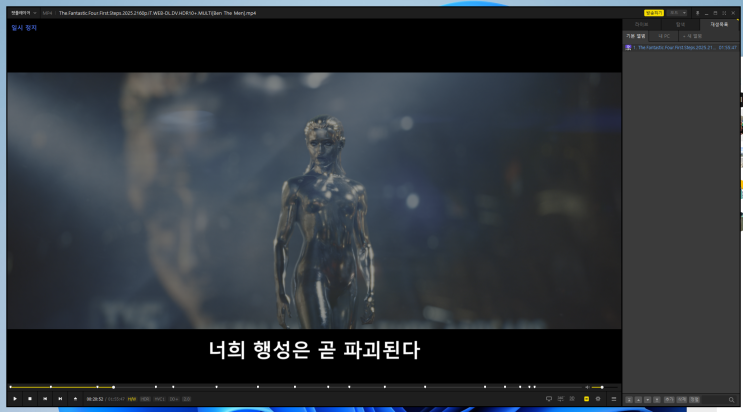743x412 pixels.
Task: Click the DD+ audio codec badge
Action: point(174,399)
